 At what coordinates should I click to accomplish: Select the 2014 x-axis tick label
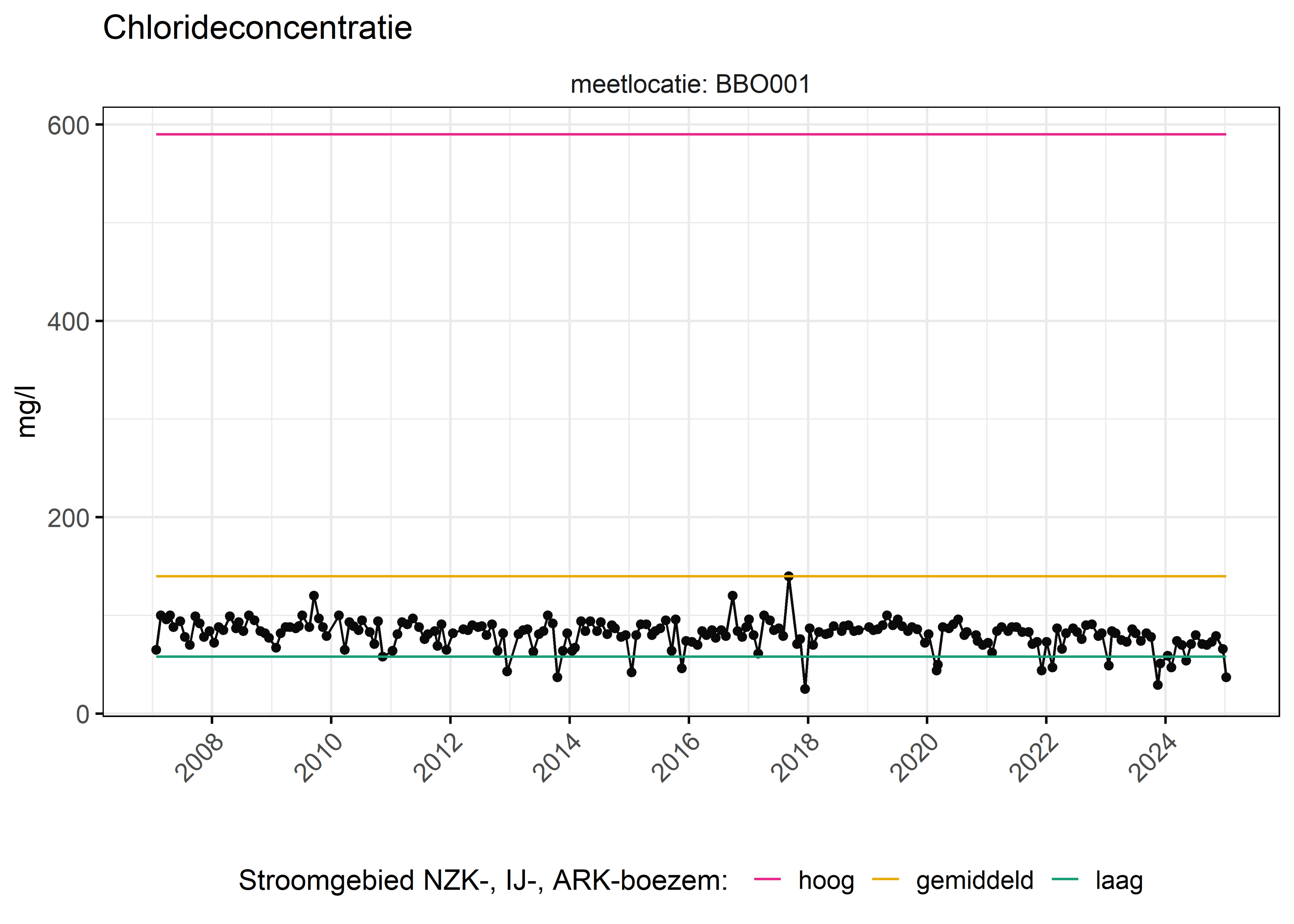(558, 758)
